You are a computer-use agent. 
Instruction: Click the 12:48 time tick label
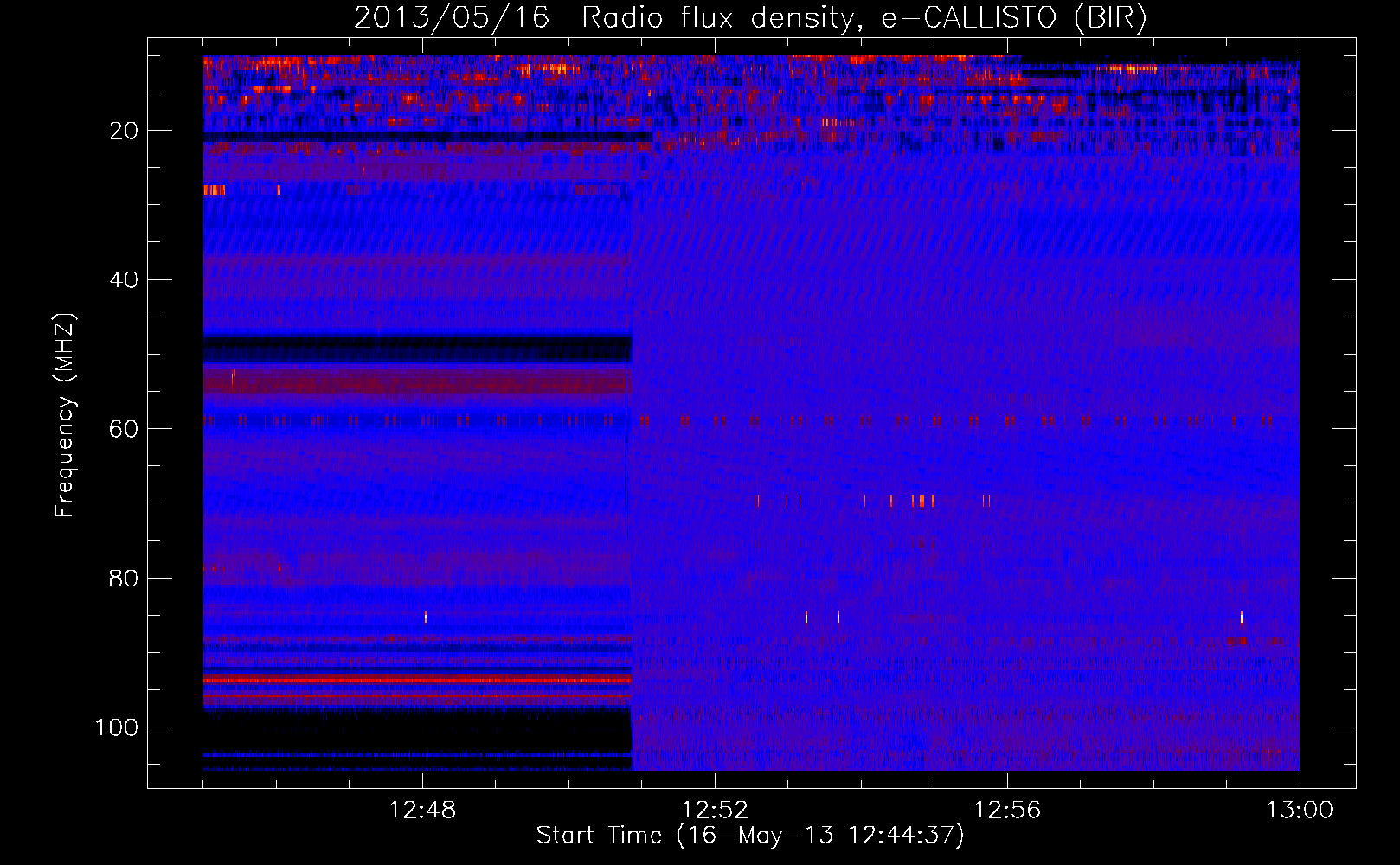pyautogui.click(x=422, y=811)
